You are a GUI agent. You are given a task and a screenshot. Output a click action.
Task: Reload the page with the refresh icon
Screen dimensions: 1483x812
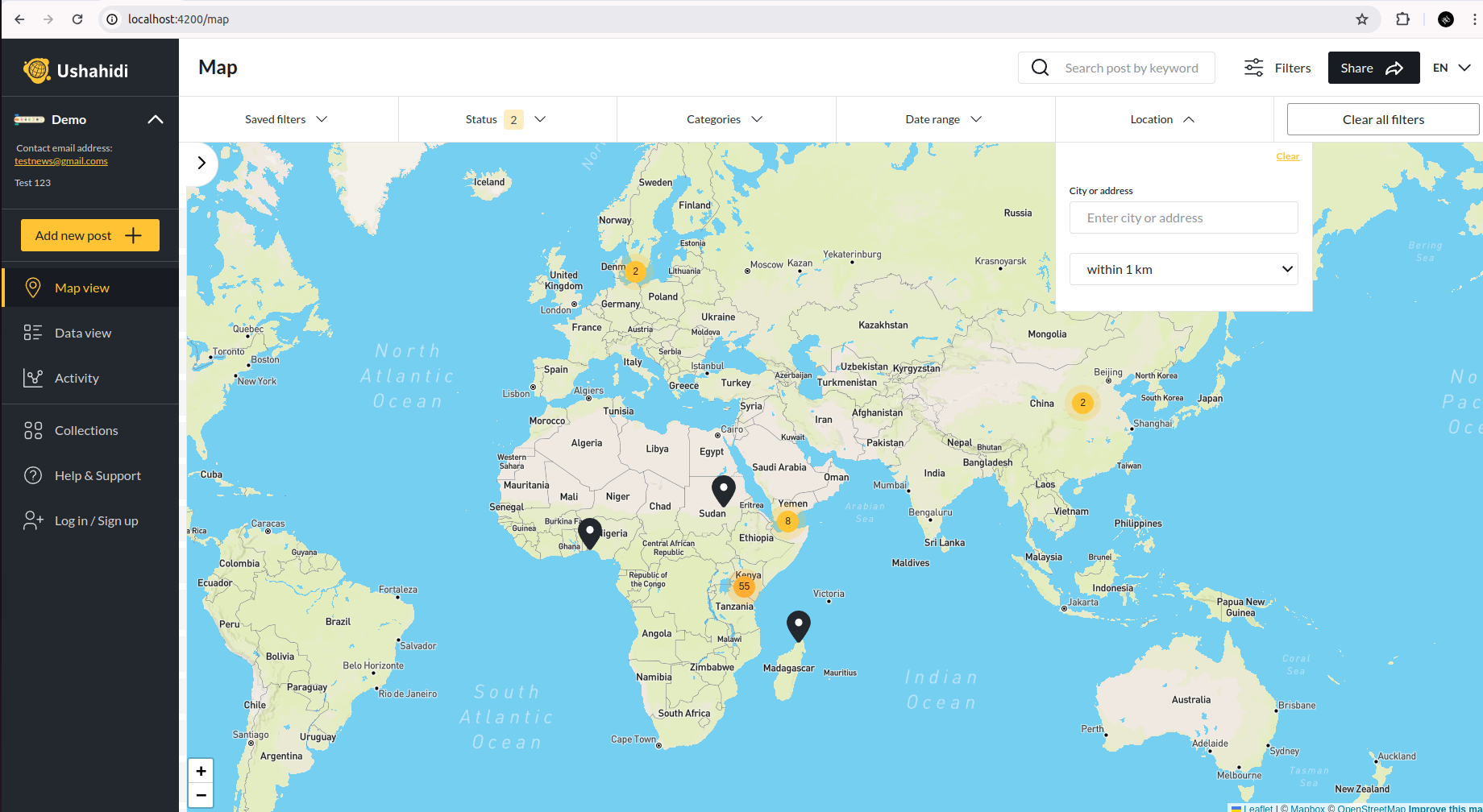[x=77, y=19]
